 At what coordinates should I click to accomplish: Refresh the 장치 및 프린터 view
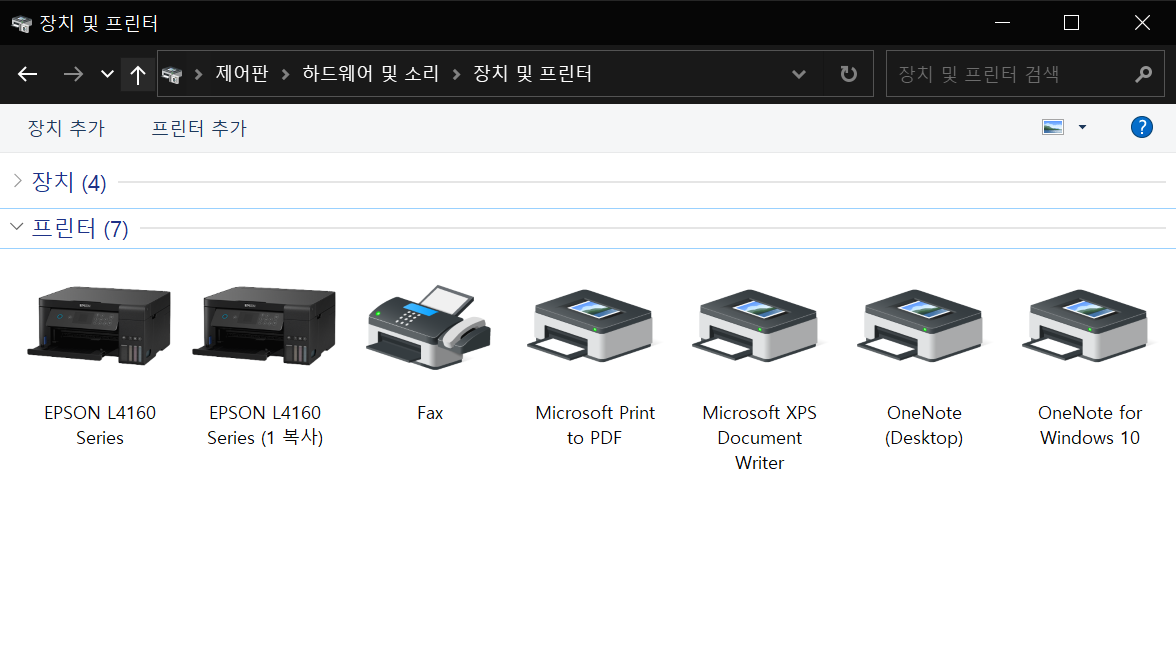[x=848, y=74]
